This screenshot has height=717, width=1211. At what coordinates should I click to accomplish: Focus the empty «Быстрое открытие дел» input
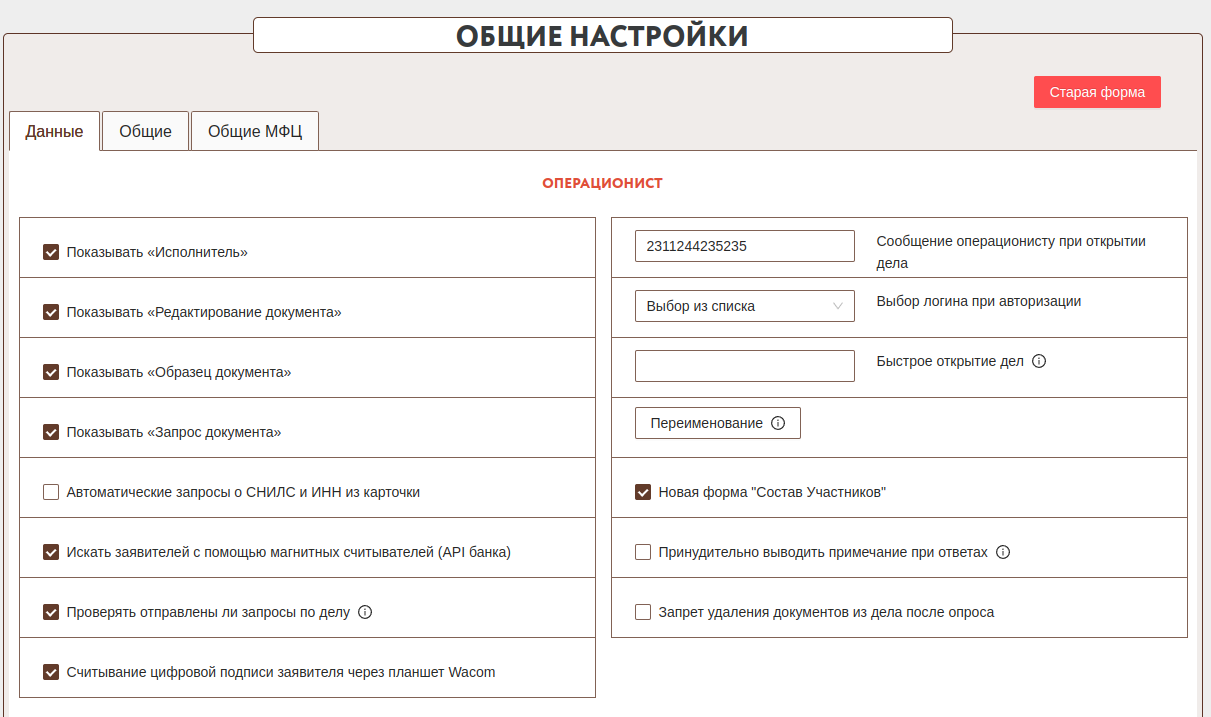click(x=744, y=366)
